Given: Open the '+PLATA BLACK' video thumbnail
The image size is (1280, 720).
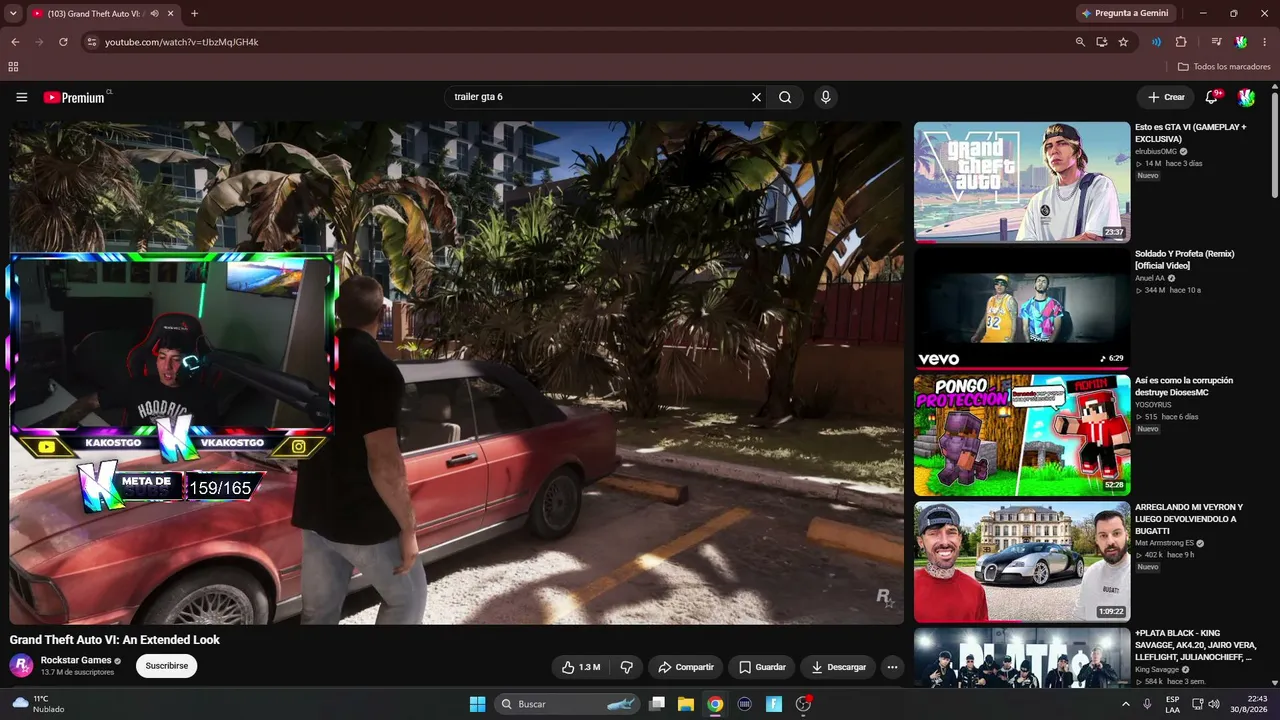Looking at the screenshot, I should pyautogui.click(x=1022, y=658).
